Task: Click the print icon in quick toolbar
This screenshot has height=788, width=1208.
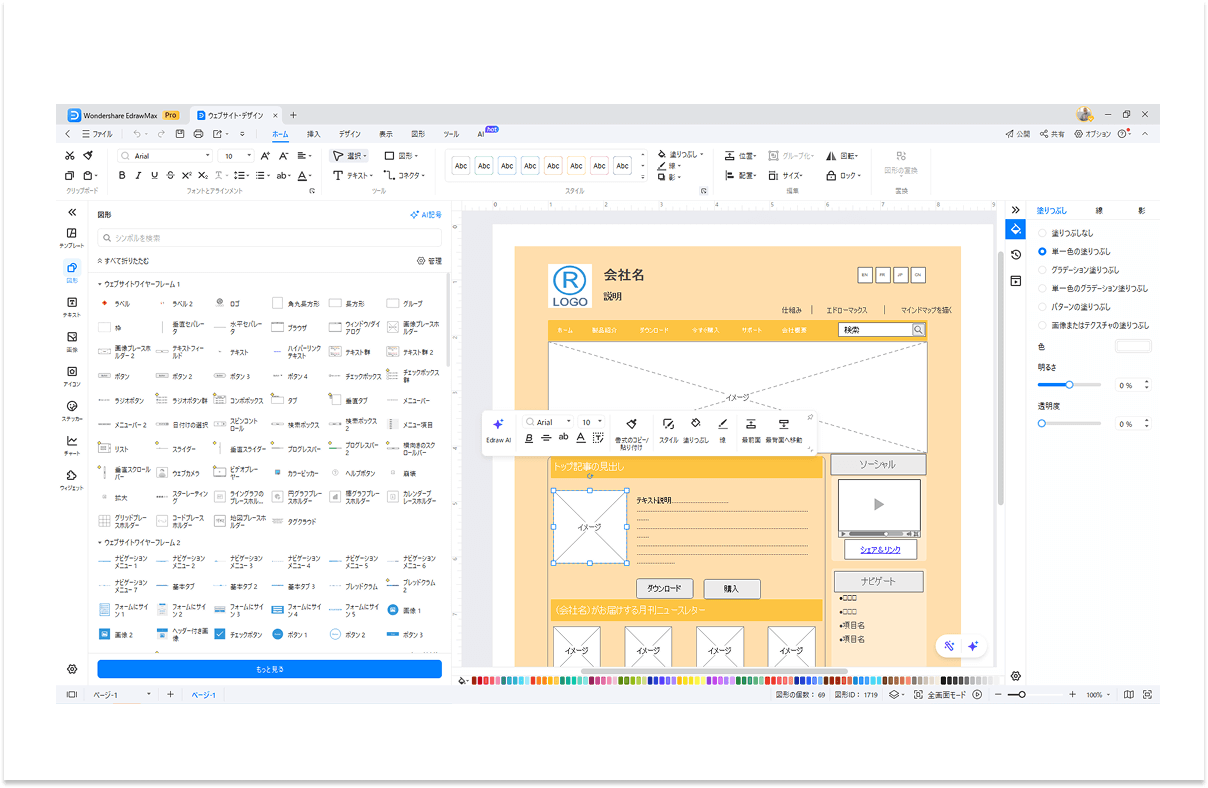Action: (198, 133)
